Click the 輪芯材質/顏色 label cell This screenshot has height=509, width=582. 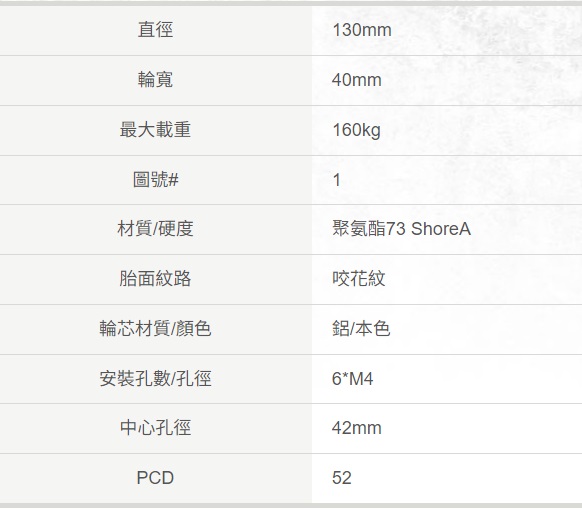(156, 329)
